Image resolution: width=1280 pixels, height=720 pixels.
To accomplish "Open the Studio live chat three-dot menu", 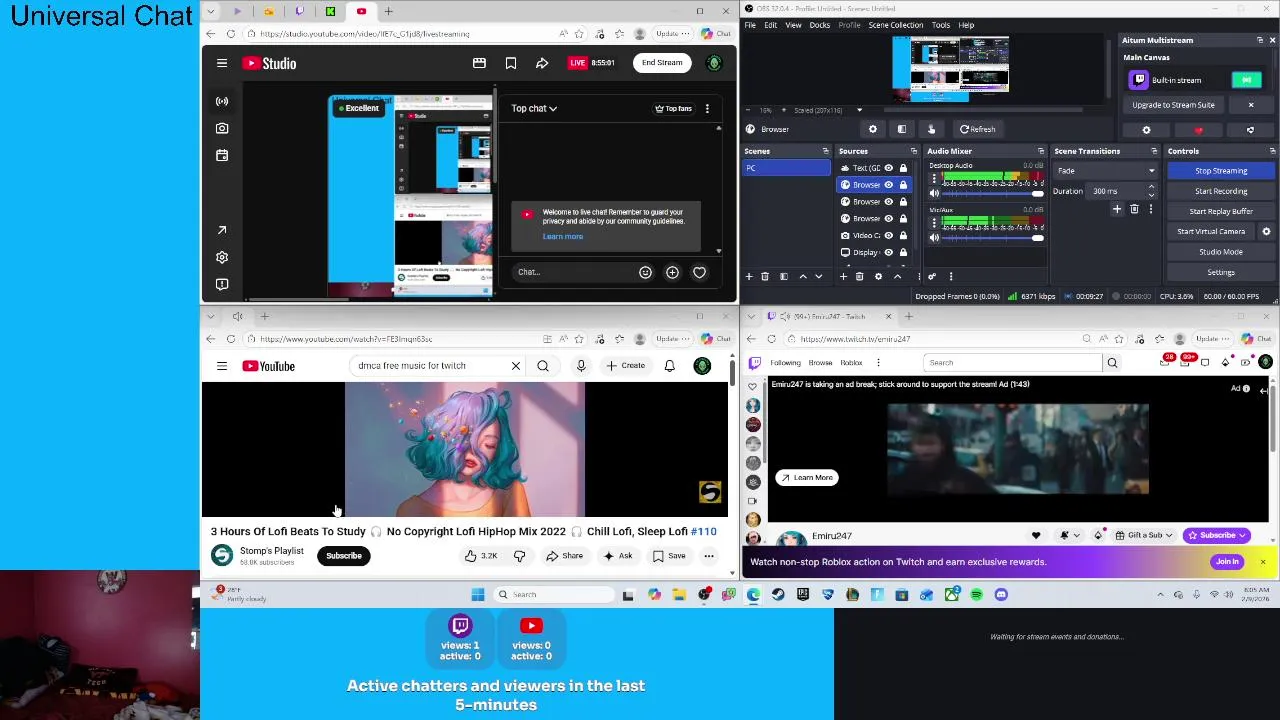I will (x=707, y=108).
